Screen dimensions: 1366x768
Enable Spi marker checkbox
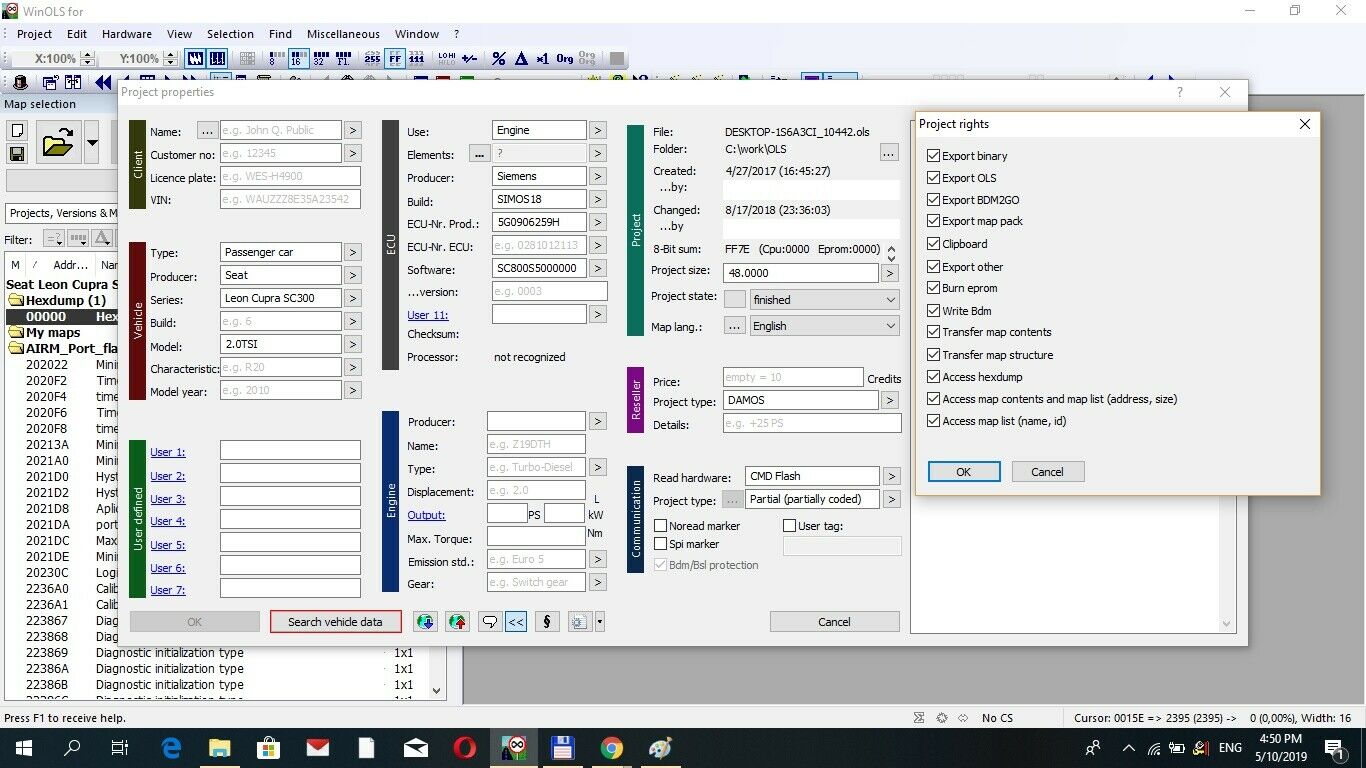coord(660,544)
